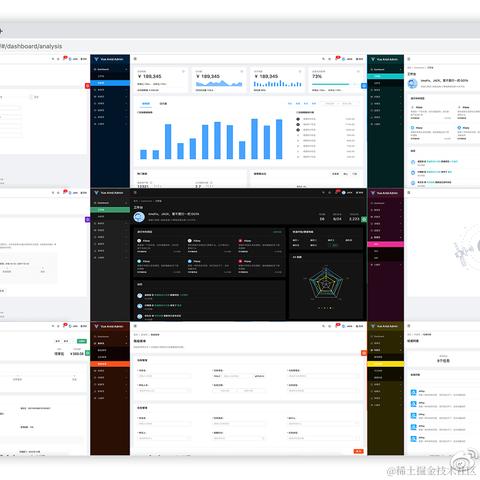Switch to second tab above bar chart
The height and width of the screenshot is (480, 480).
pos(163,104)
